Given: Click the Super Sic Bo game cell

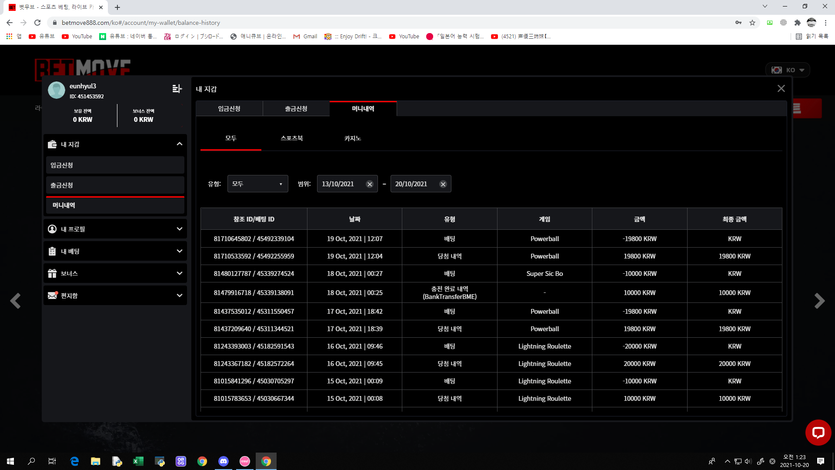Looking at the screenshot, I should (x=544, y=274).
